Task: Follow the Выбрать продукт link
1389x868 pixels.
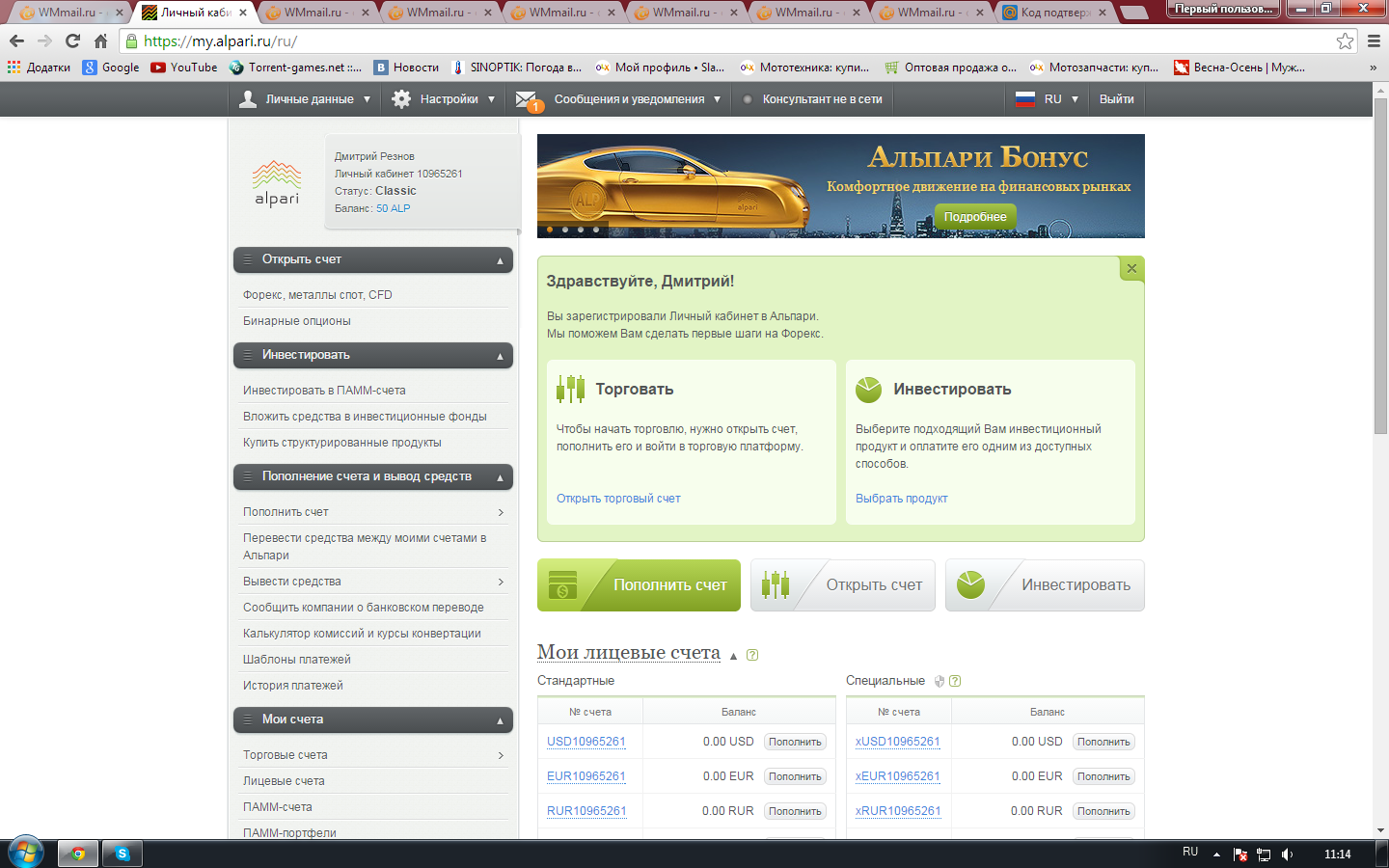Action: 902,499
